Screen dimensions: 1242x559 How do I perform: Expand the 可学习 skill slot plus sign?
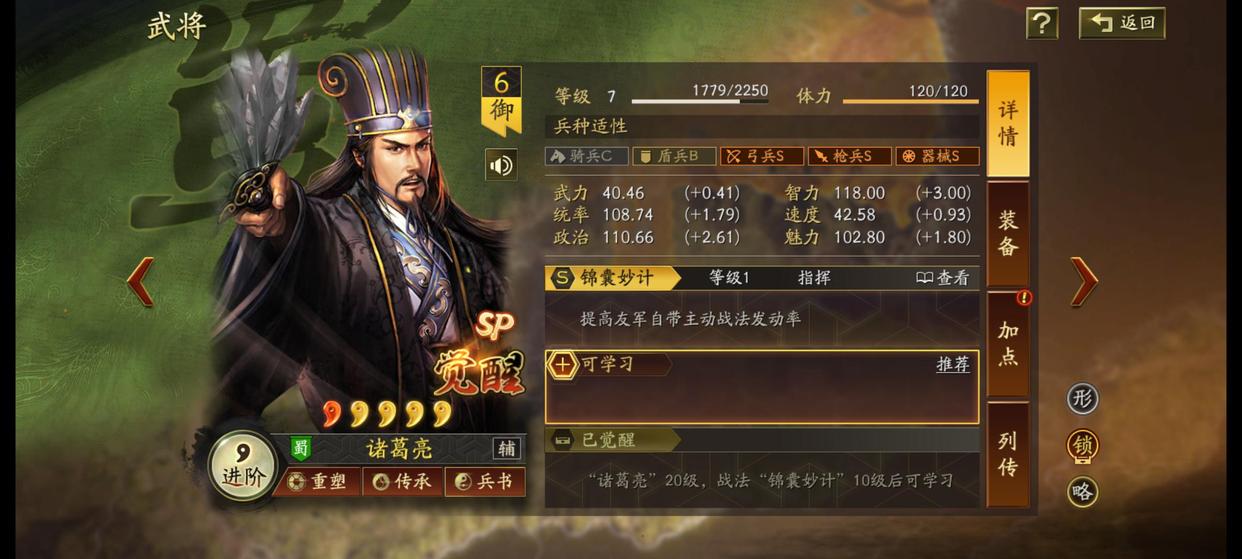click(x=563, y=365)
